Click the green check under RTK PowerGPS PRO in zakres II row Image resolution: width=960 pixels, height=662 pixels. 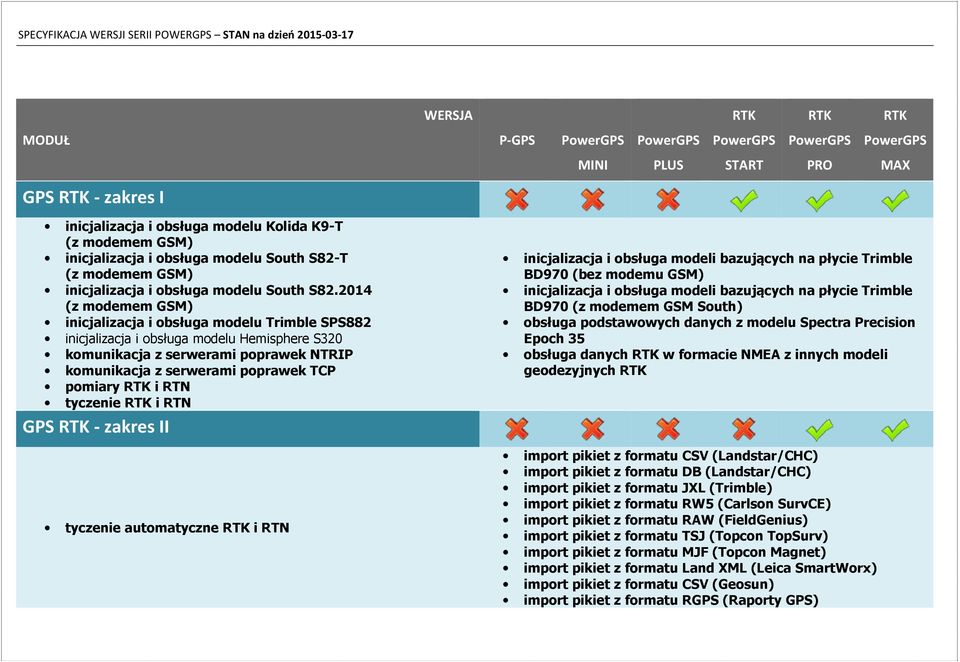pyautogui.click(x=819, y=429)
